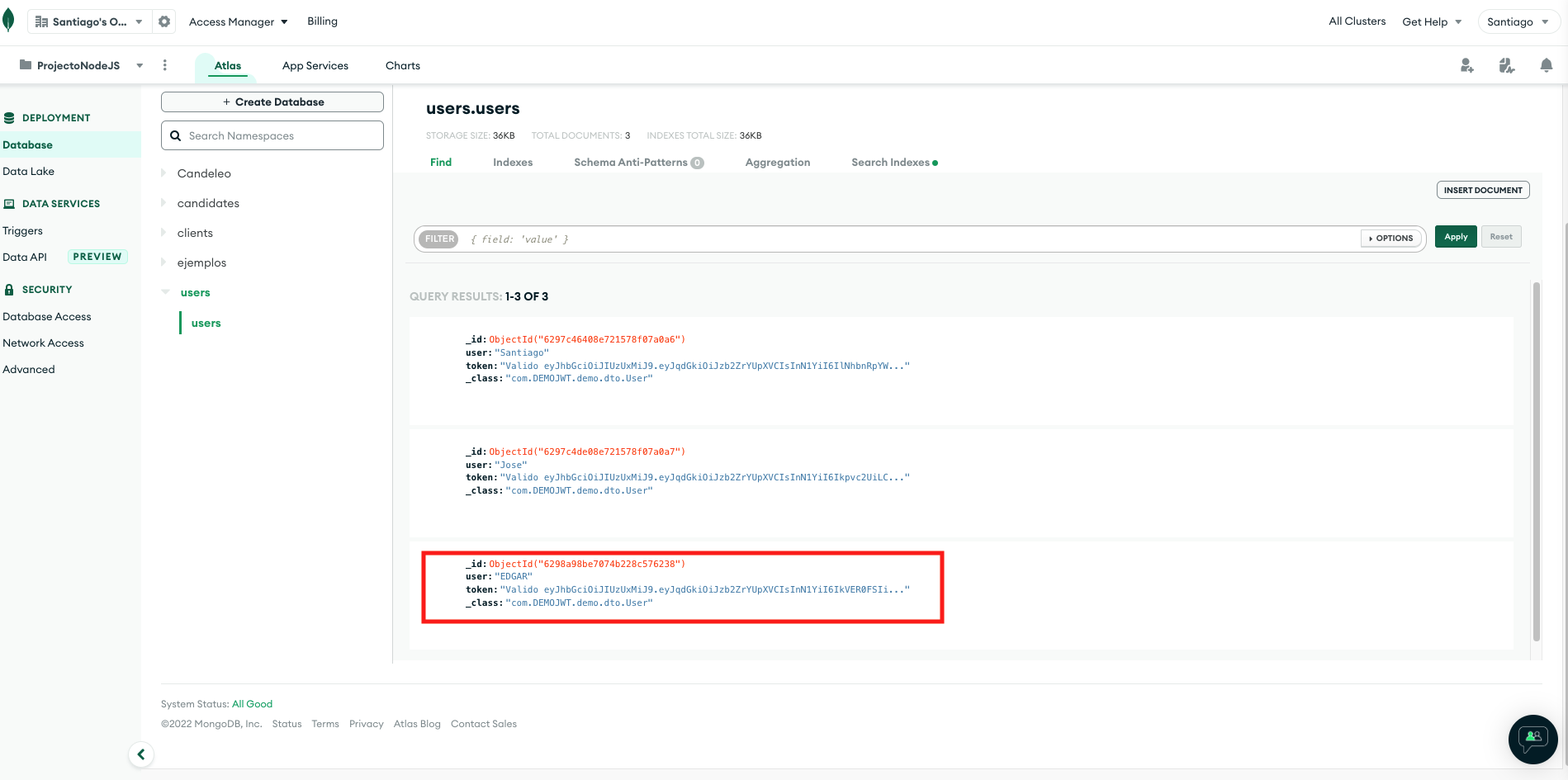Click the invite users icon
The width and height of the screenshot is (1568, 780).
point(1467,65)
